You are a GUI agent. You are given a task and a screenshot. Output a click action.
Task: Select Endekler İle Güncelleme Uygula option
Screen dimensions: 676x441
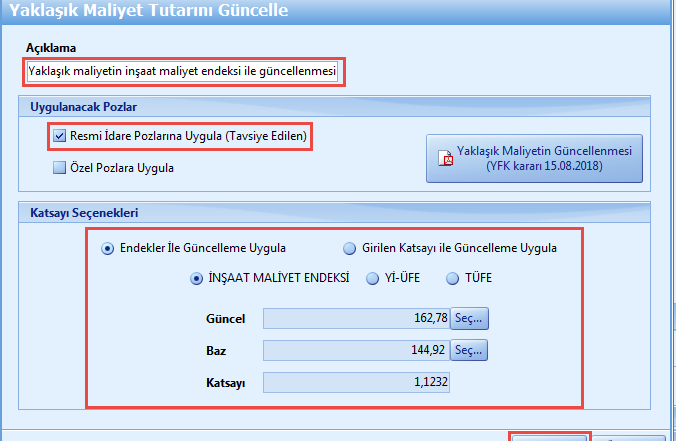[108, 248]
